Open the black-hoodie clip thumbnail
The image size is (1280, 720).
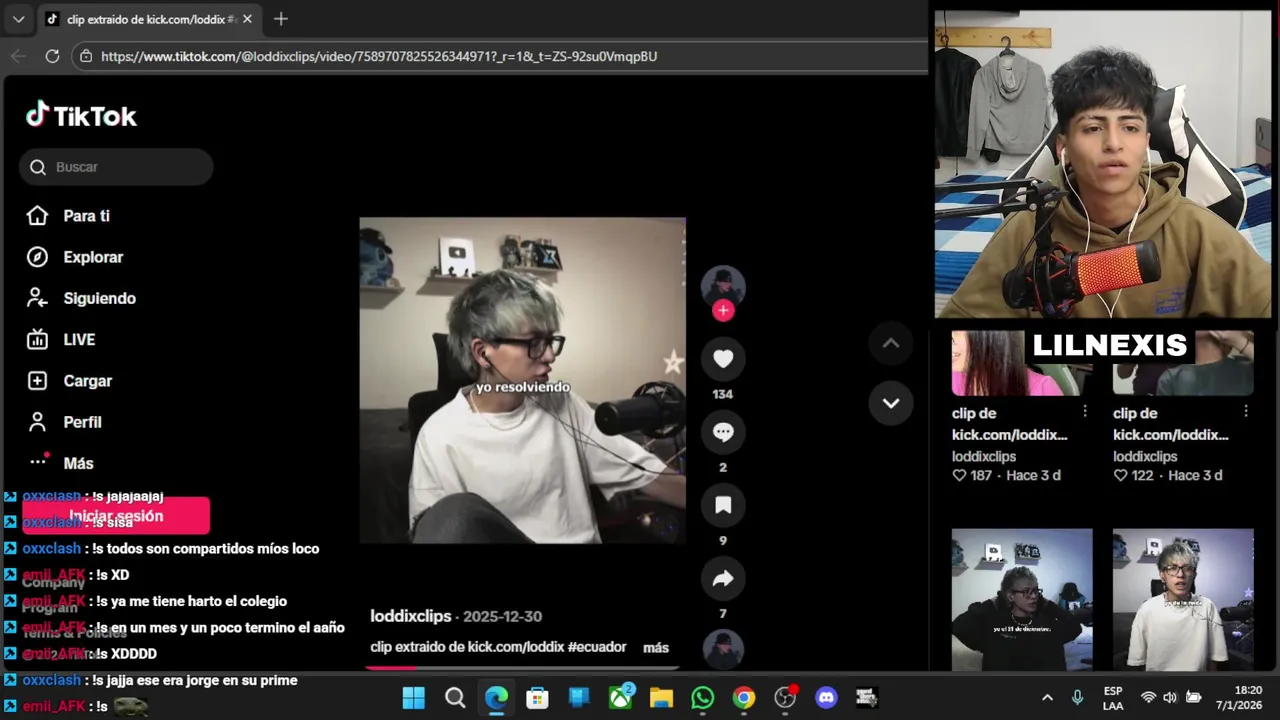tap(1022, 599)
